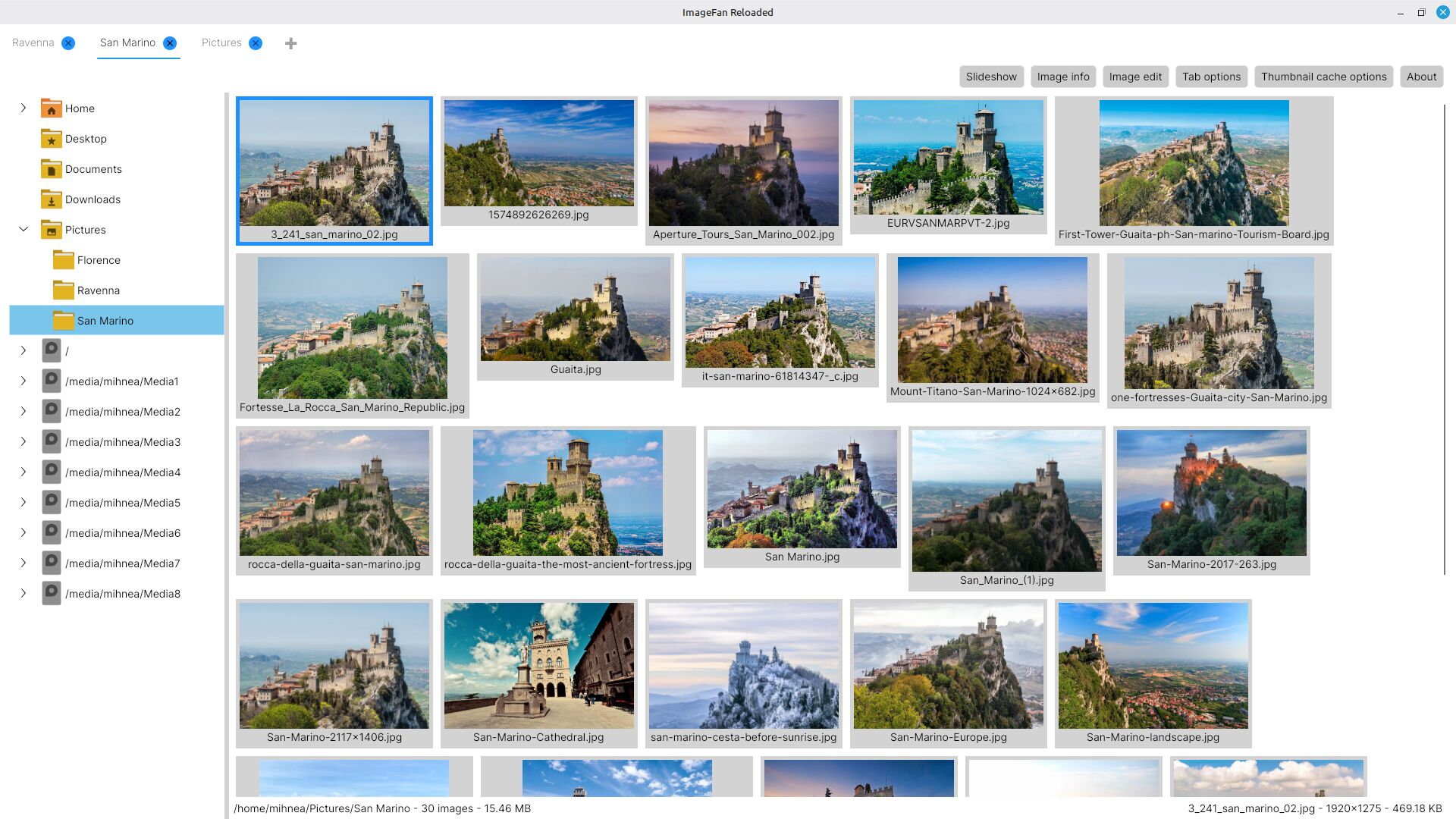This screenshot has width=1456, height=819.
Task: Switch to the Ravenna tab
Action: pyautogui.click(x=33, y=43)
